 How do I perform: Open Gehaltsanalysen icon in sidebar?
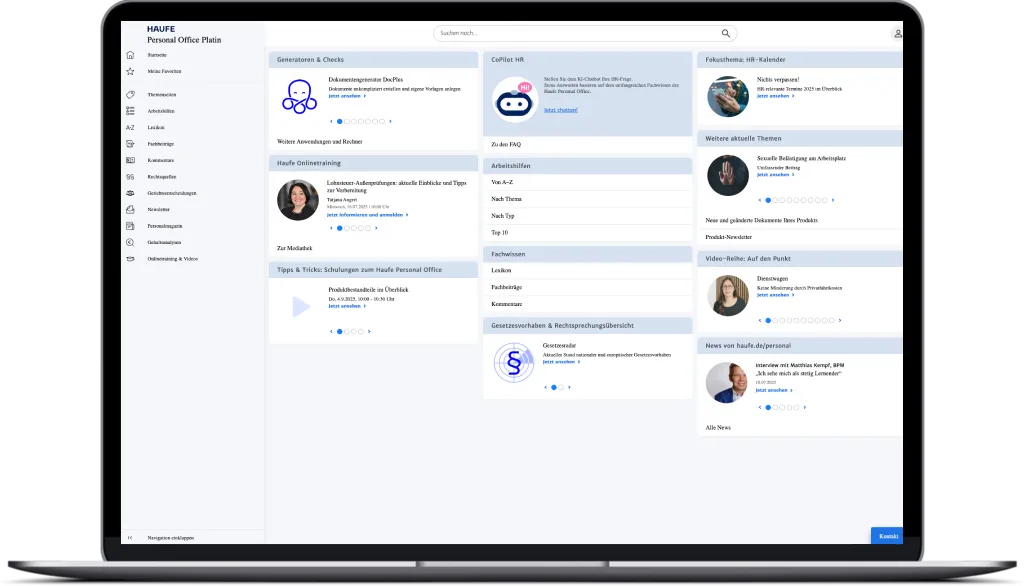point(130,242)
